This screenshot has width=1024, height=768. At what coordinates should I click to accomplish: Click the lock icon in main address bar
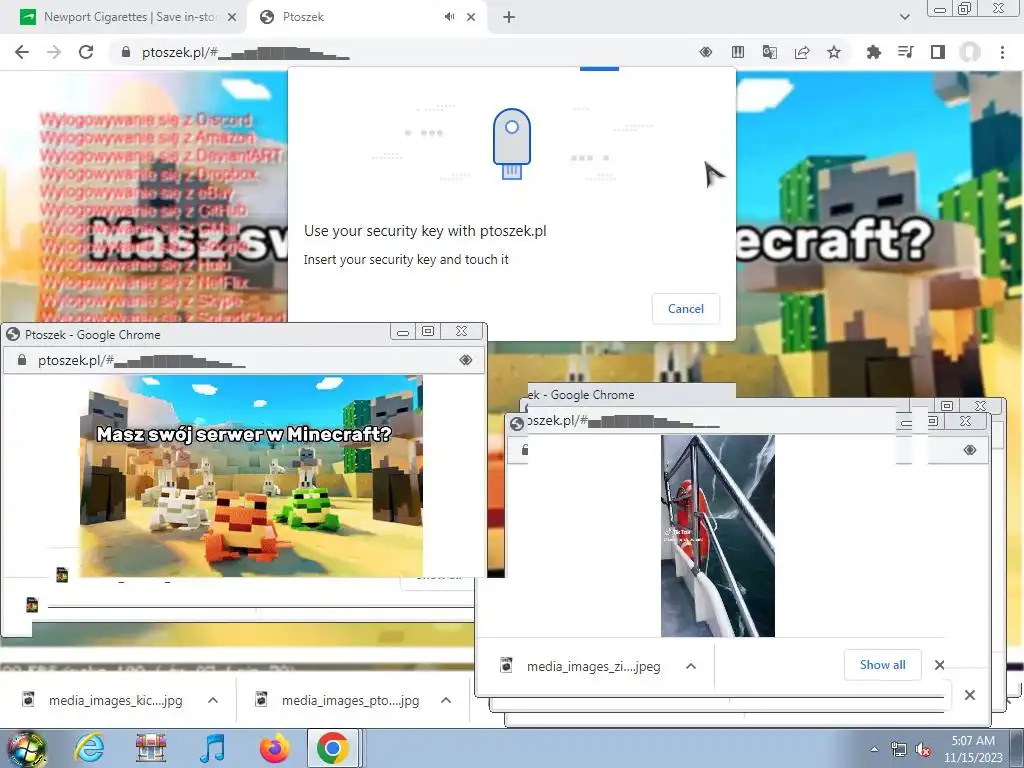click(126, 52)
